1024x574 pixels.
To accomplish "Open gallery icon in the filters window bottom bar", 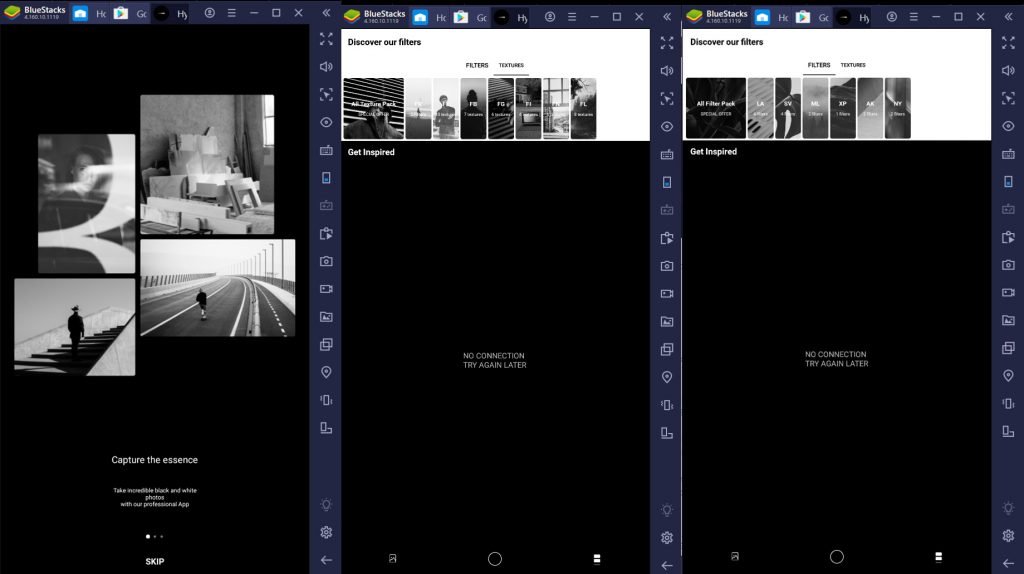I will pos(735,556).
